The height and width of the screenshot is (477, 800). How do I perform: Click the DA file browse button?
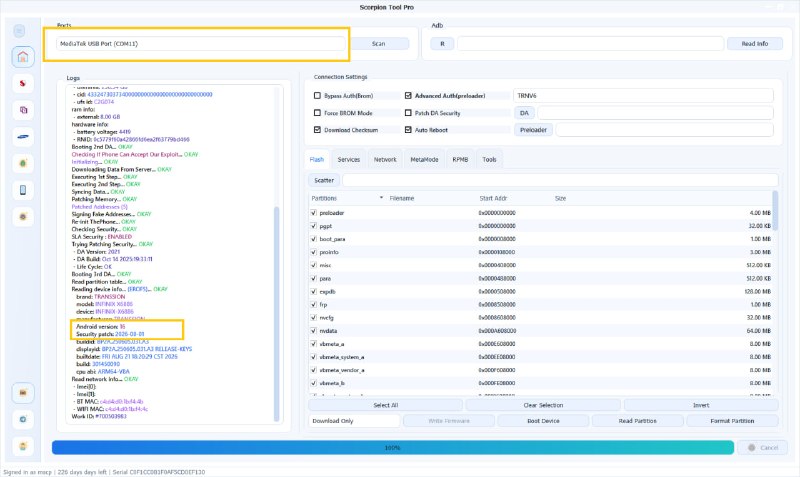pyautogui.click(x=524, y=113)
